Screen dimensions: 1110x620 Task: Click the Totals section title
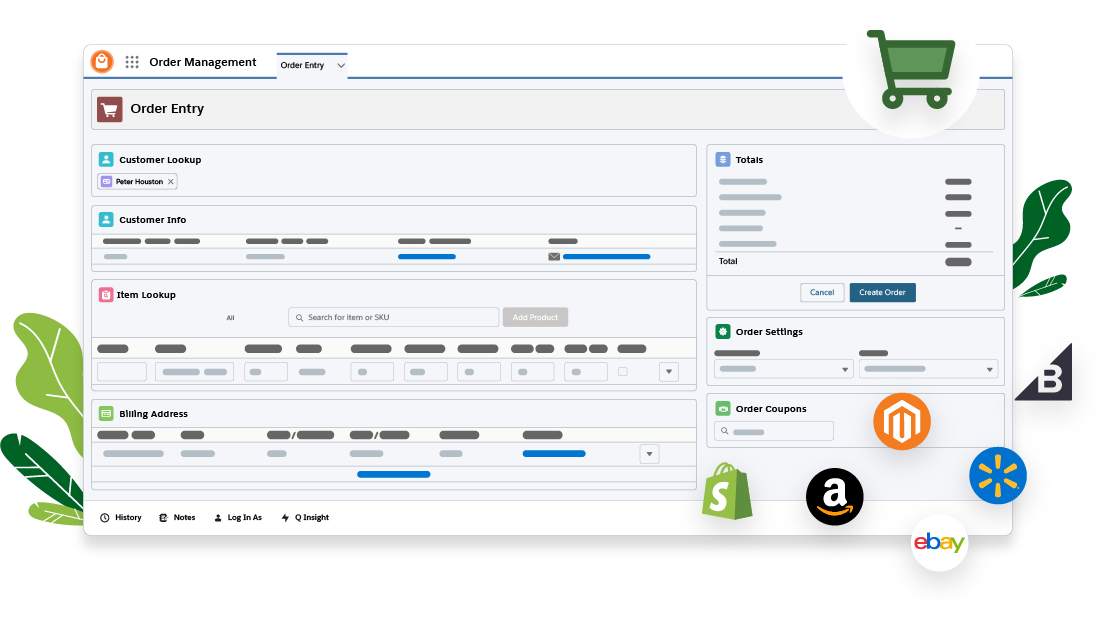click(x=749, y=160)
